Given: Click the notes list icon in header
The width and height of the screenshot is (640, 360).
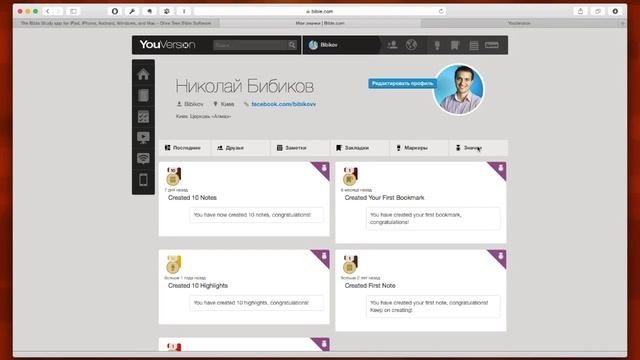Looking at the screenshot, I should pos(474,45).
